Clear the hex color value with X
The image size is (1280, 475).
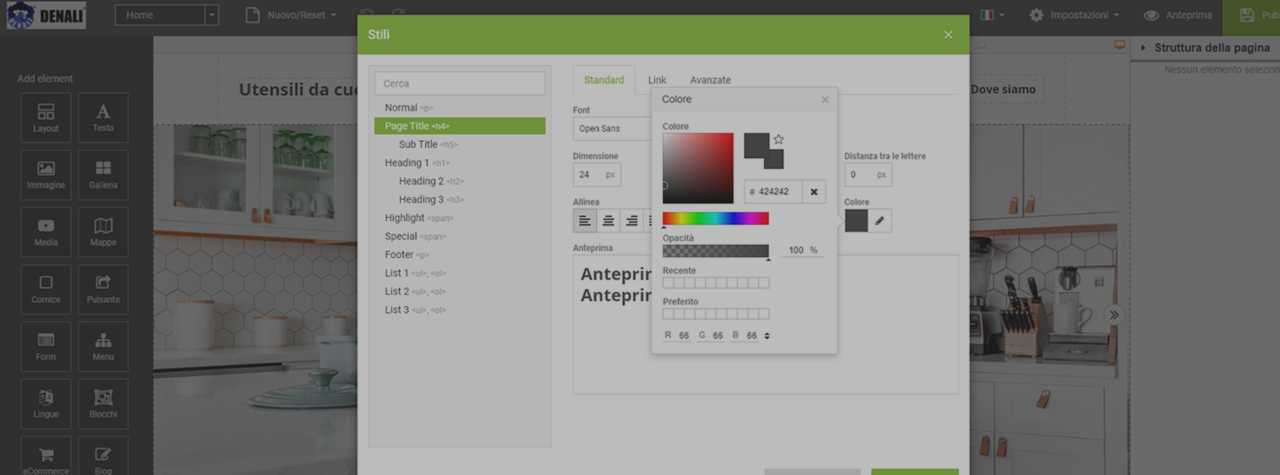(x=814, y=192)
